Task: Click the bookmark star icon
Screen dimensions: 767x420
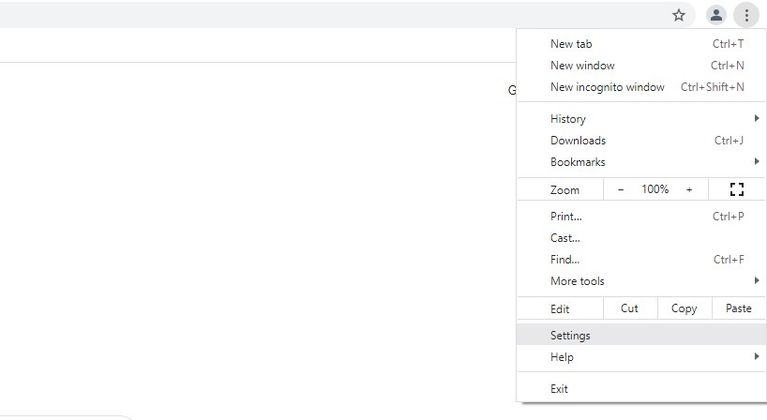Action: 679,15
